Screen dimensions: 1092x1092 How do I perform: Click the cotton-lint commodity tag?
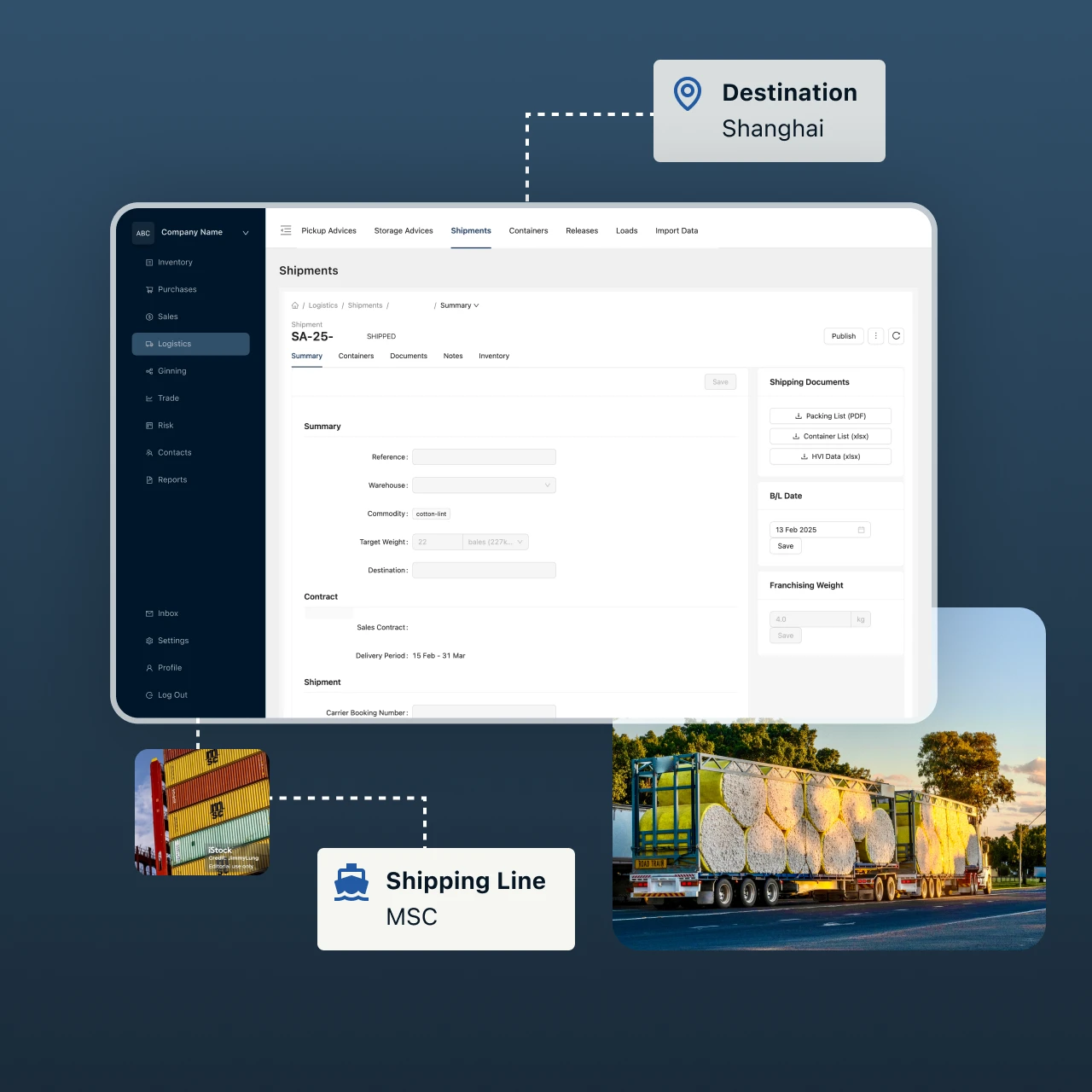[431, 514]
